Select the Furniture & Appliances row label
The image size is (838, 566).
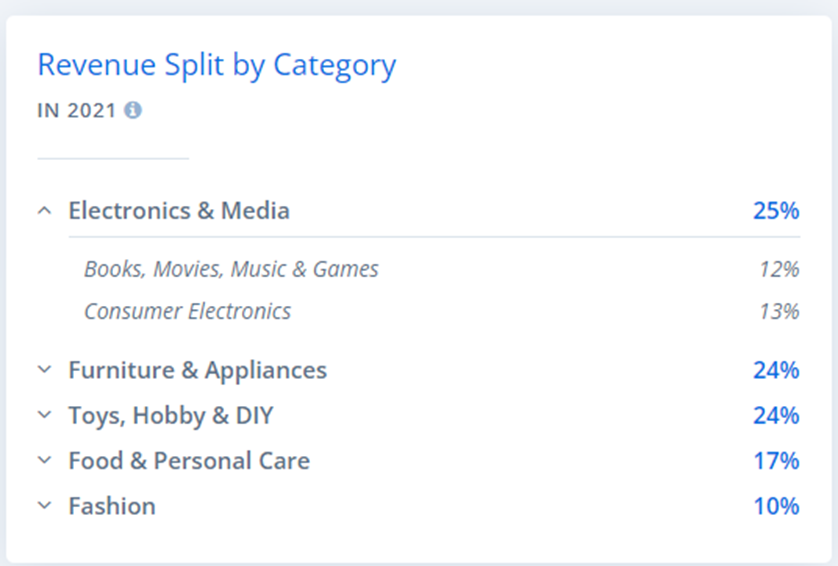(x=198, y=370)
